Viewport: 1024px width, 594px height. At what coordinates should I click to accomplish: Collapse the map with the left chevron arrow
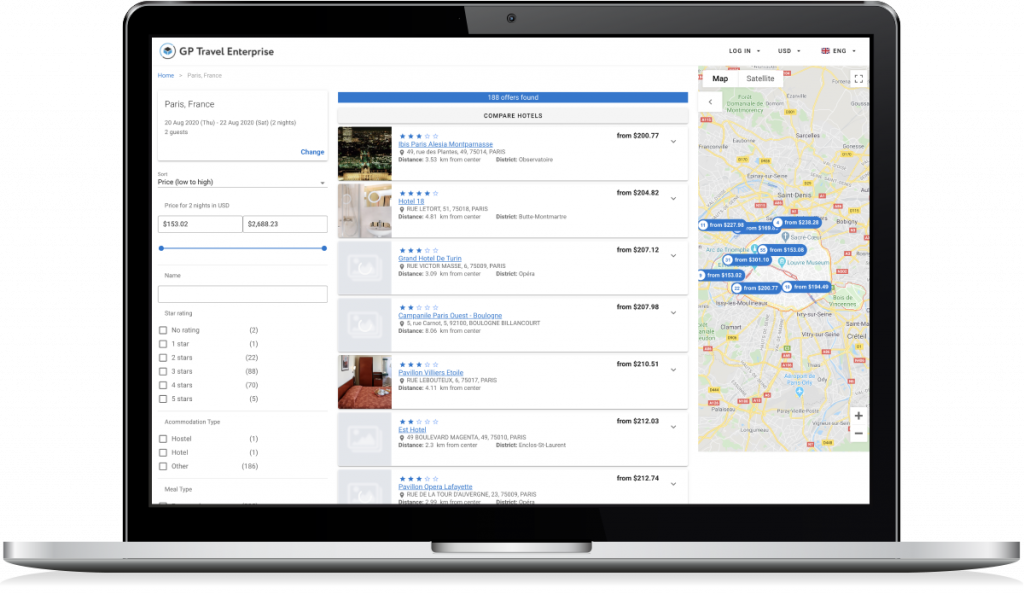(710, 102)
